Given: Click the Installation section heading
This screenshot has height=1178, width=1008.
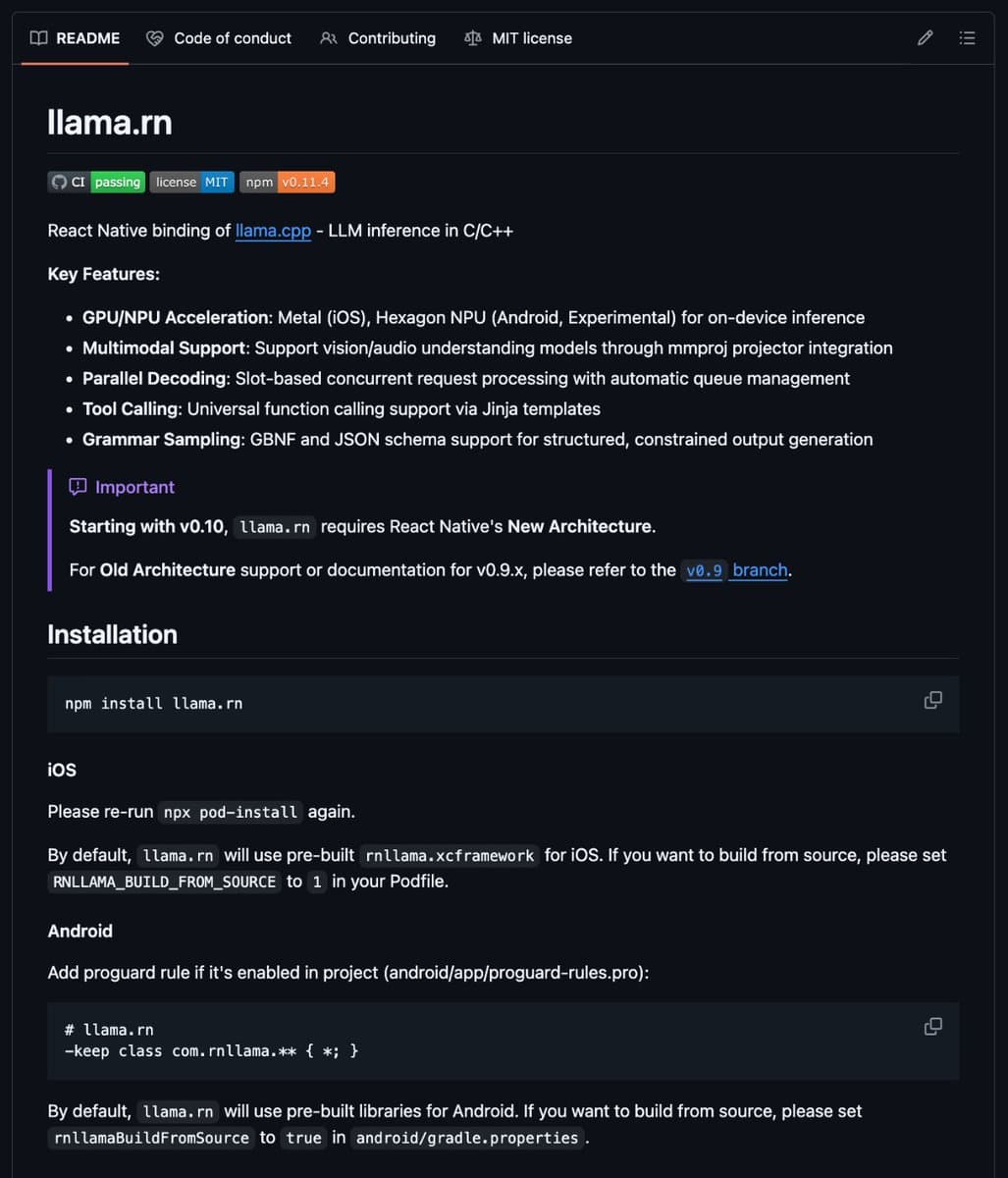Looking at the screenshot, I should [112, 634].
